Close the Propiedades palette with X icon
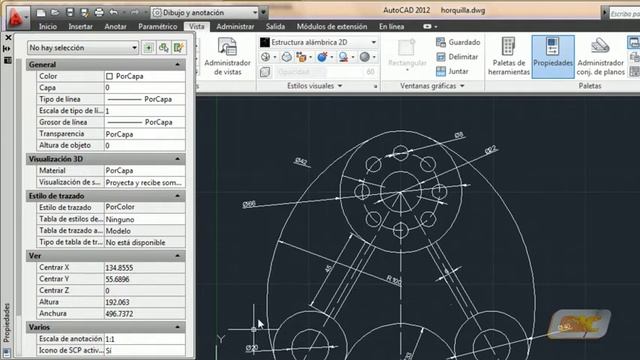640x360 pixels. coord(8,38)
